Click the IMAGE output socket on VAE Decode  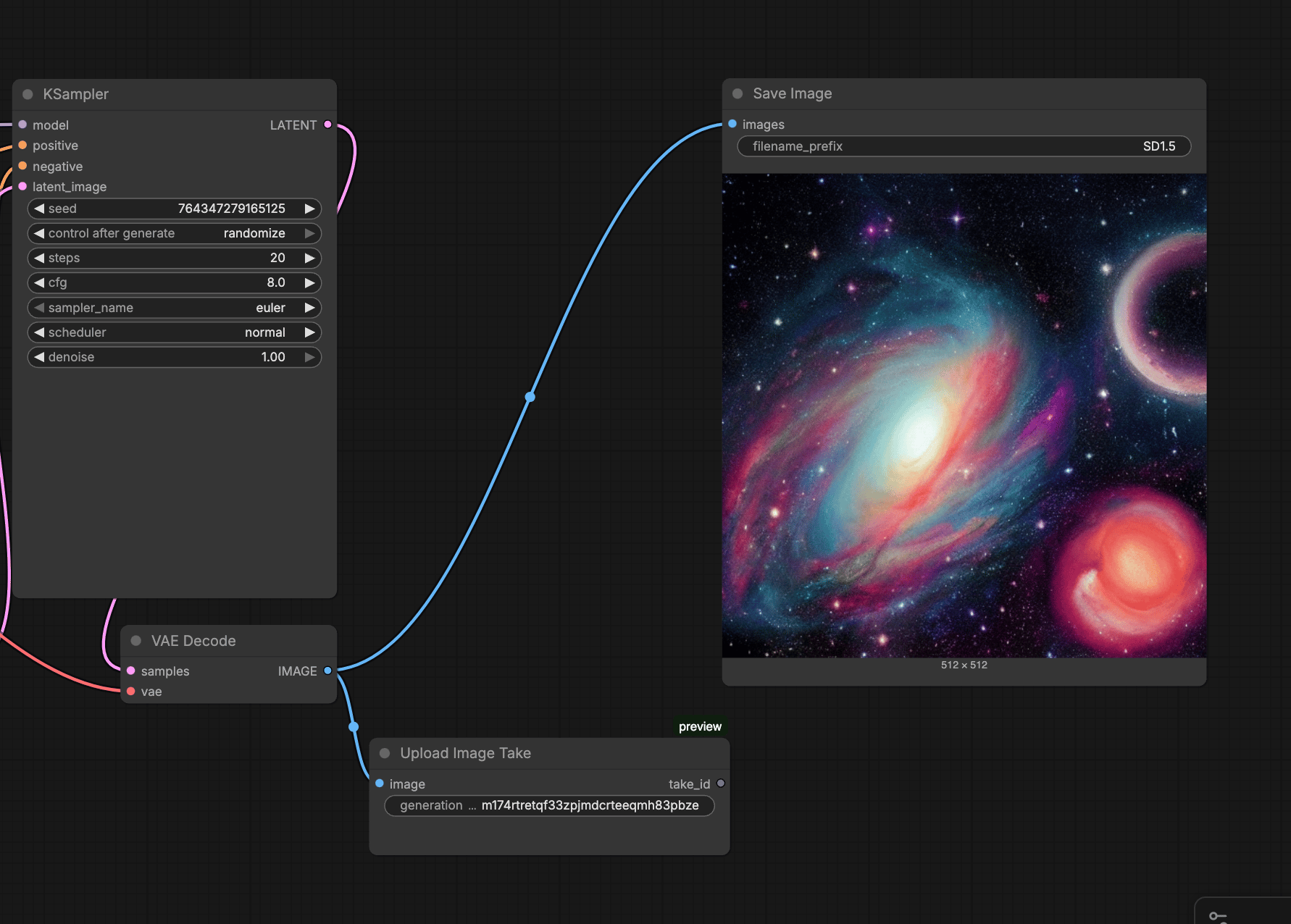[327, 671]
